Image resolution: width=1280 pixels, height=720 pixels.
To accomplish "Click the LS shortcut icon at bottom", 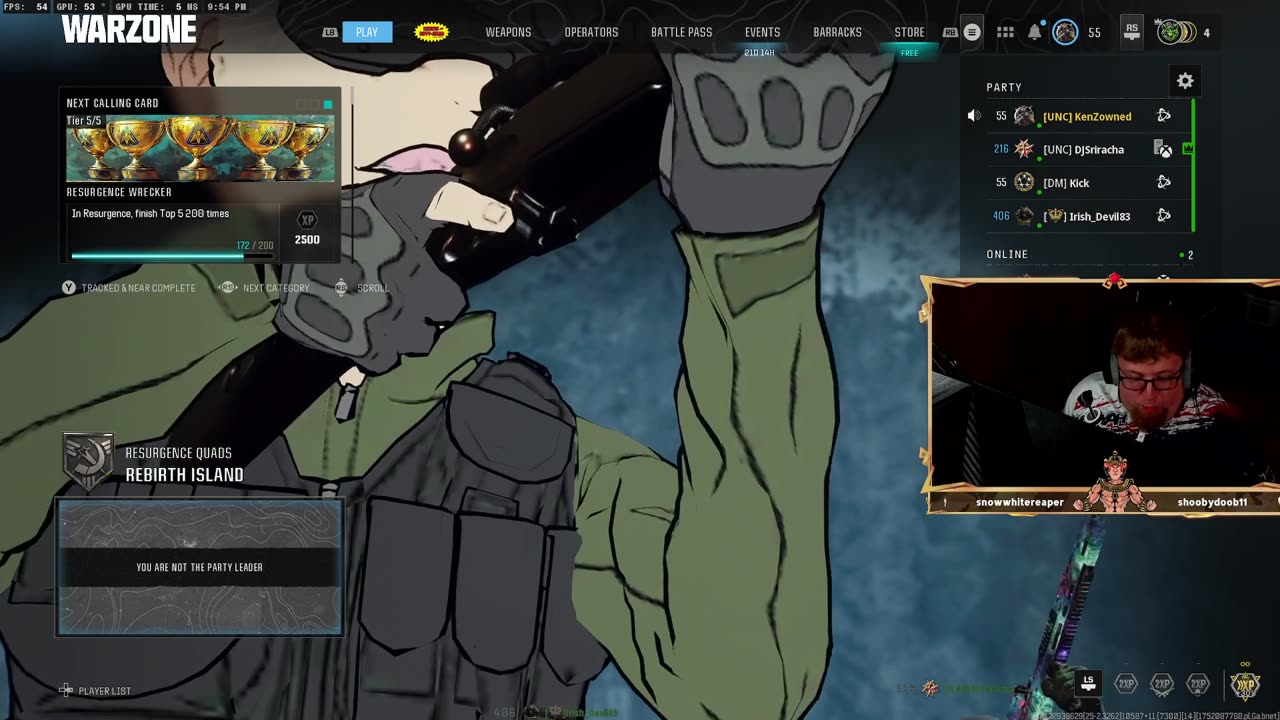I will 1088,683.
